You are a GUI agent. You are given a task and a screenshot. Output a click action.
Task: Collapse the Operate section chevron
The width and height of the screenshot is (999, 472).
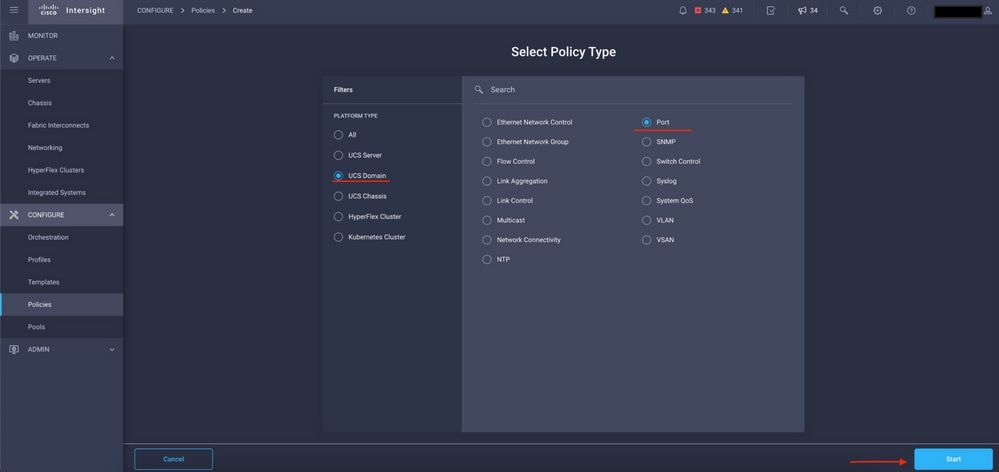click(112, 58)
